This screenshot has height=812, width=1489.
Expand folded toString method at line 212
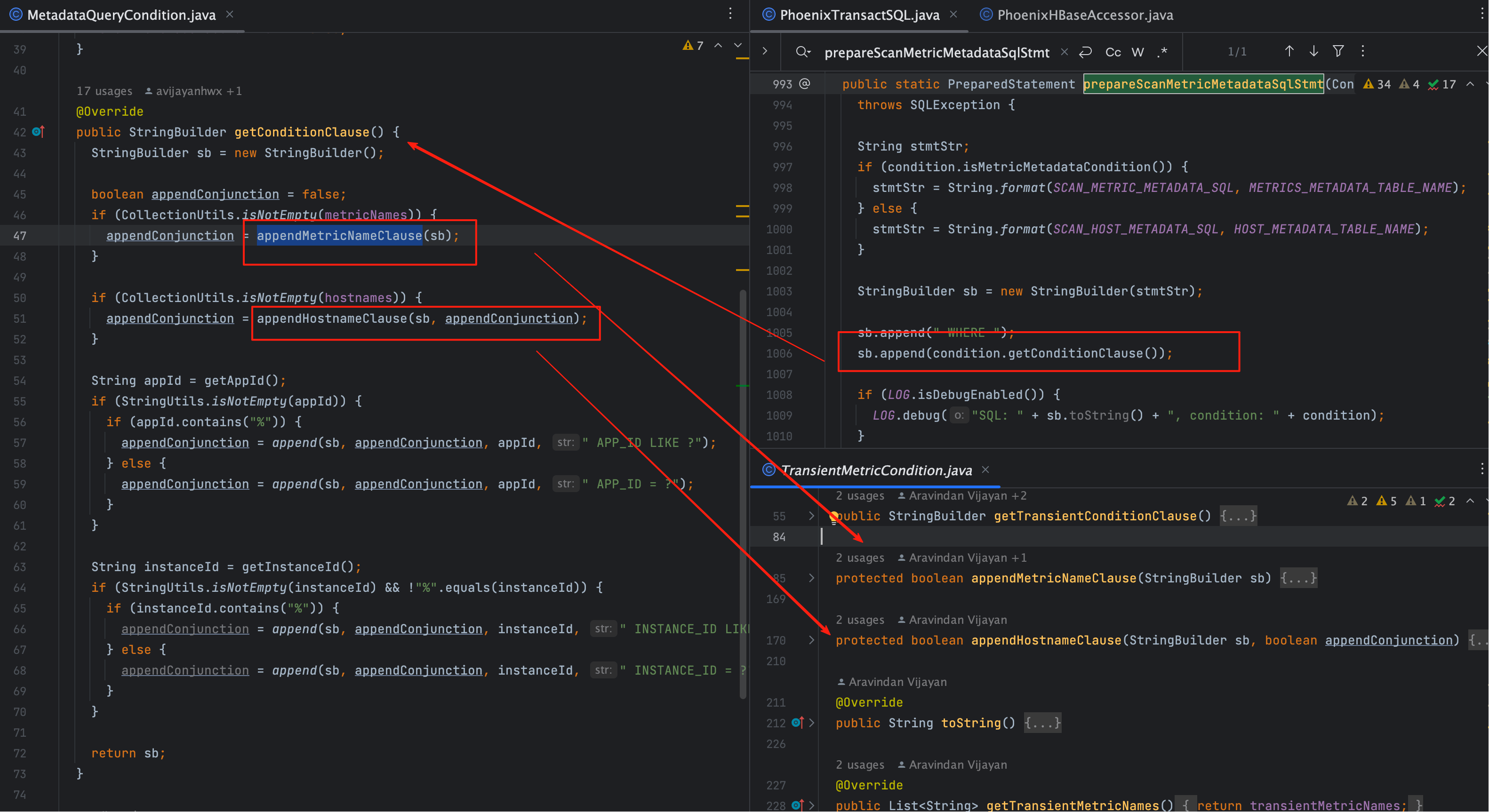[811, 723]
